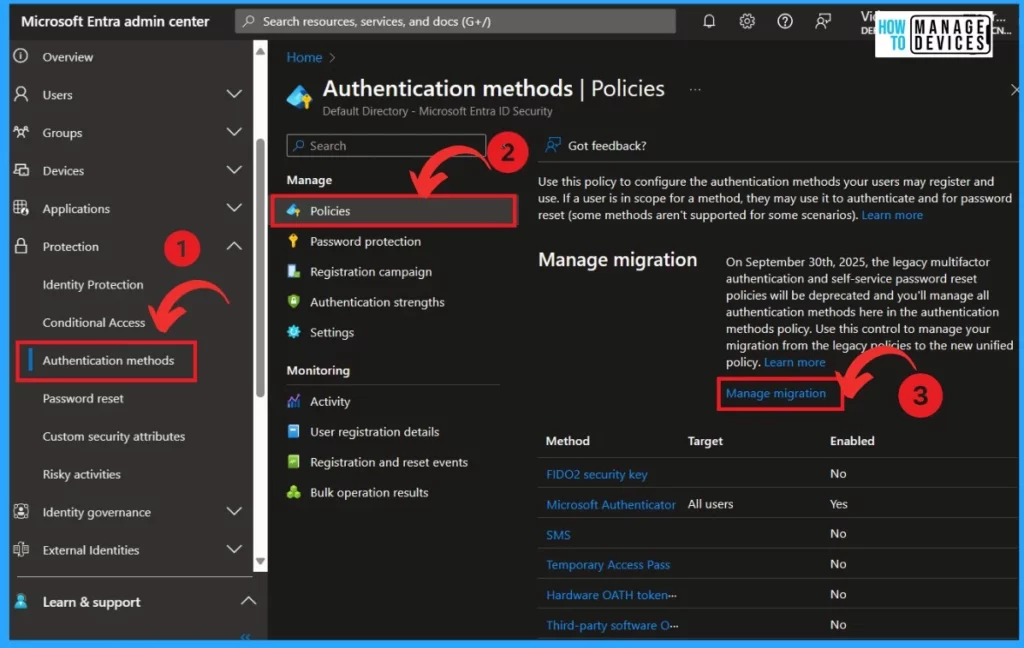Click Learn more after policy description

click(891, 215)
